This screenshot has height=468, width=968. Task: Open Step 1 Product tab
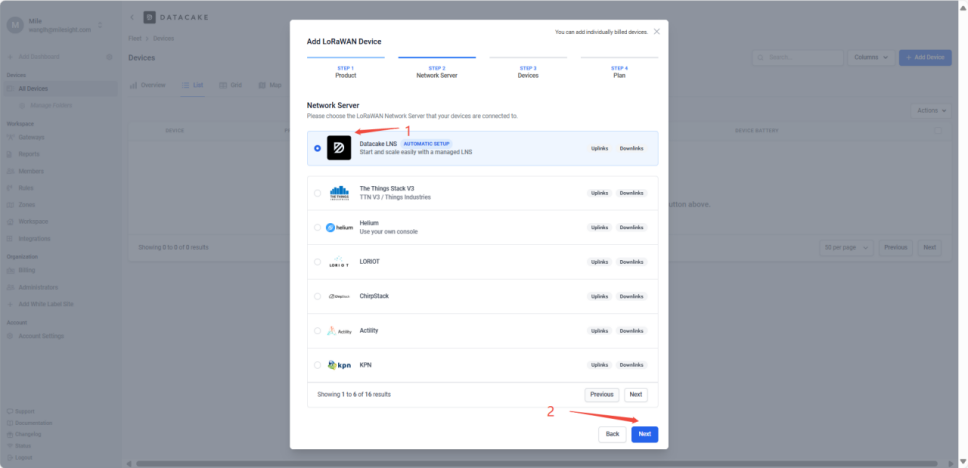point(346,69)
